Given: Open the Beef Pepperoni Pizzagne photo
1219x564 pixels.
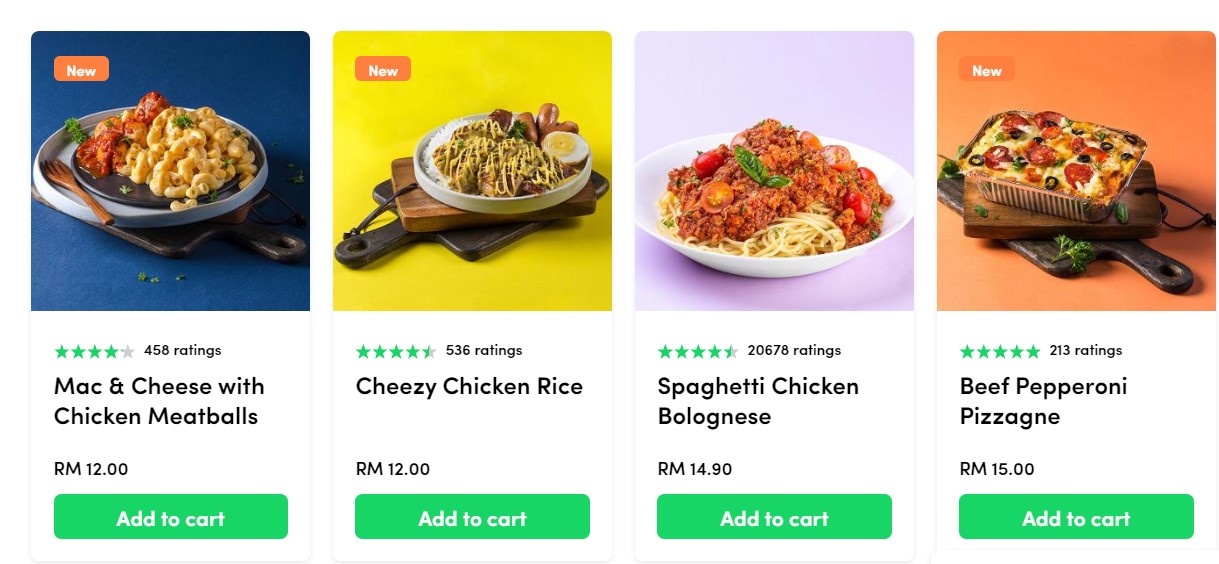Looking at the screenshot, I should (1076, 171).
